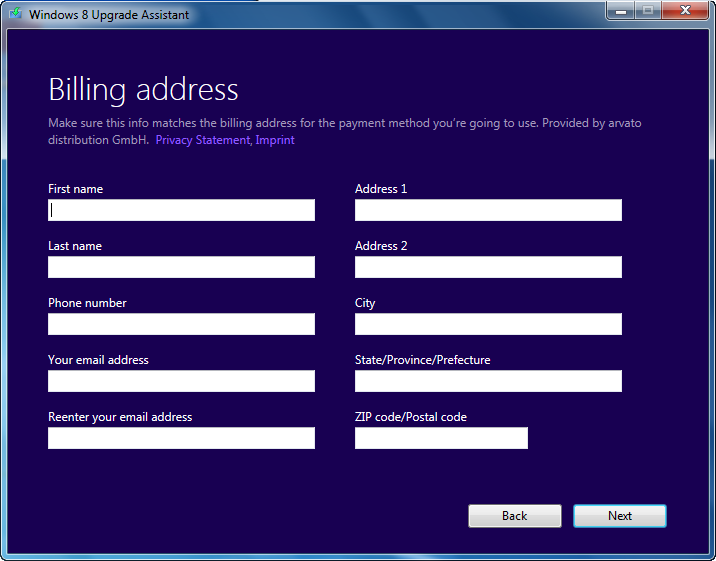Screen dimensions: 716x561
Task: Click the 'Address 1' label
Action: pyautogui.click(x=381, y=189)
